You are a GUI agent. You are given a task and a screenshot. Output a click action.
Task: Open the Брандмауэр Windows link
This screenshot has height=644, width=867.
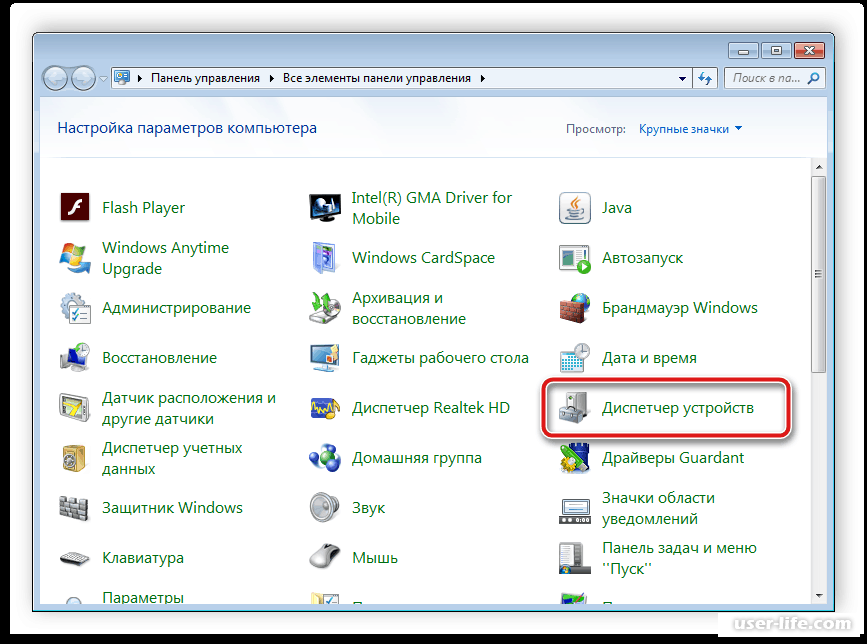[680, 308]
